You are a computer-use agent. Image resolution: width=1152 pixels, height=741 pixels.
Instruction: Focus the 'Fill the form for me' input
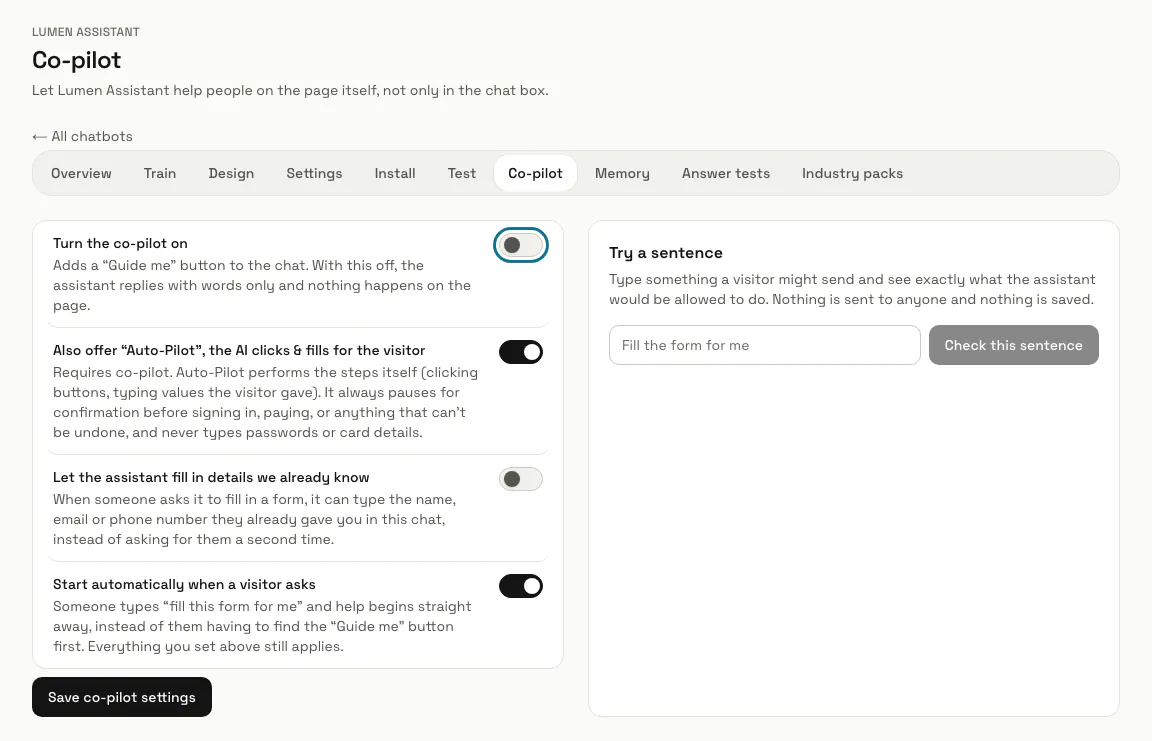pyautogui.click(x=765, y=345)
